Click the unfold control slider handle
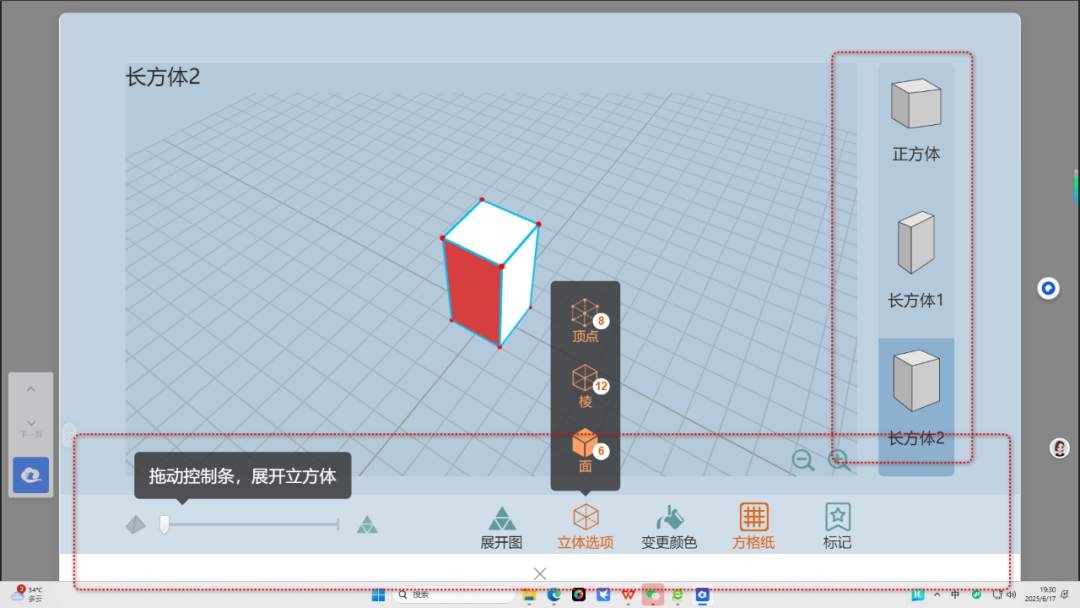 [x=164, y=522]
